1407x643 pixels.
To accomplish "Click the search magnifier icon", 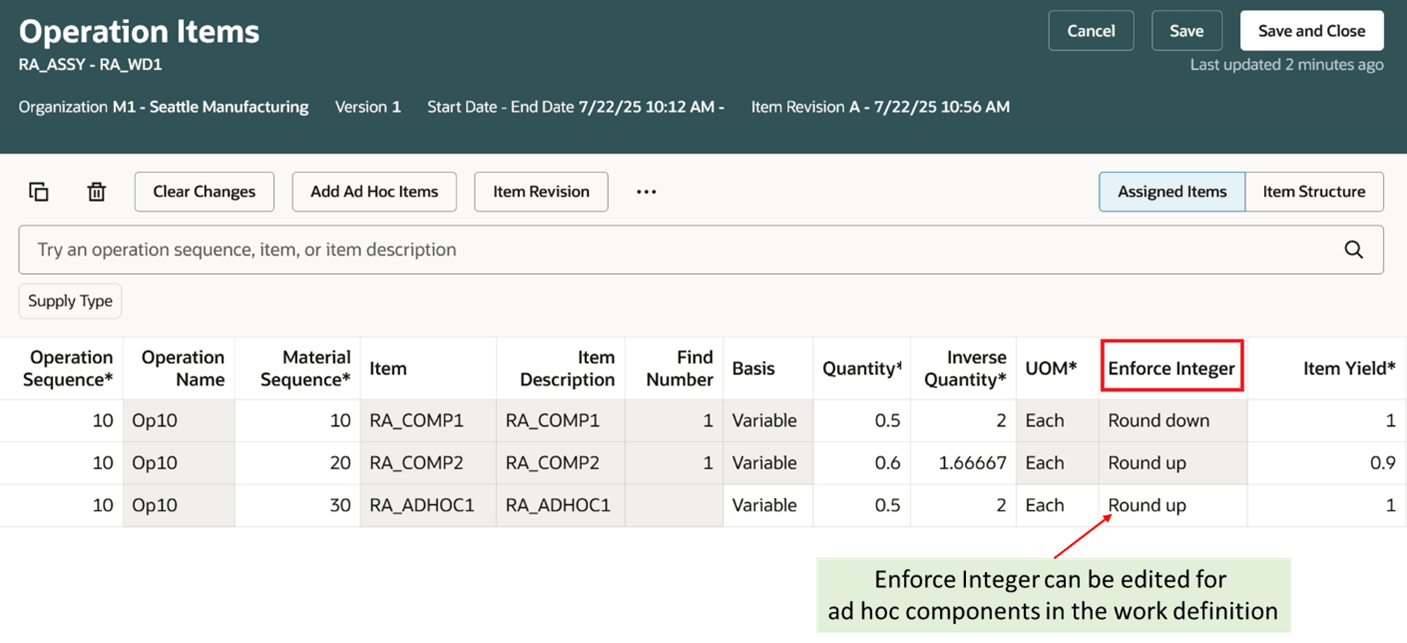I will coord(1353,249).
